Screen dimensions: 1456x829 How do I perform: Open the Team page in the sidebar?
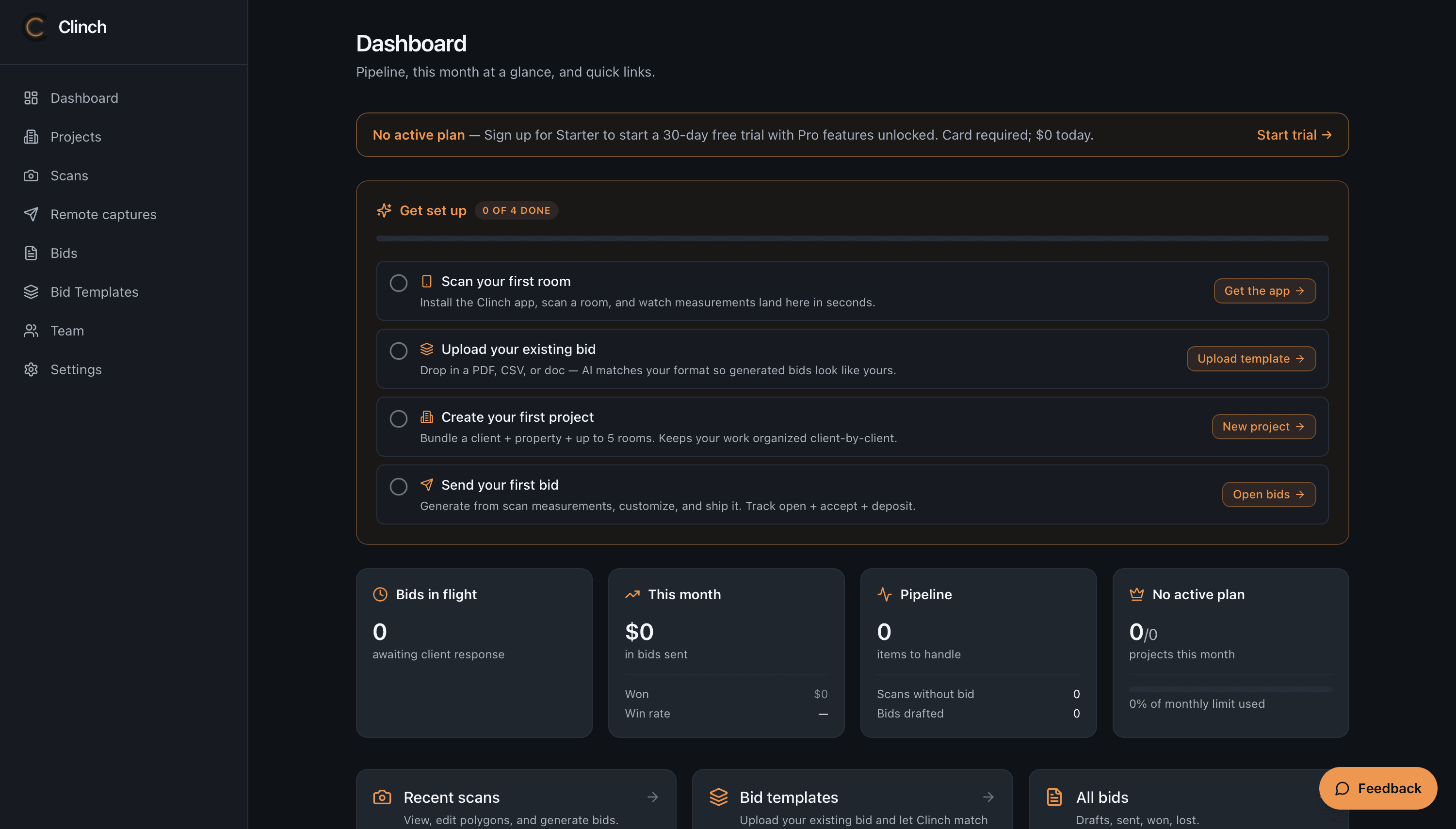[124, 330]
